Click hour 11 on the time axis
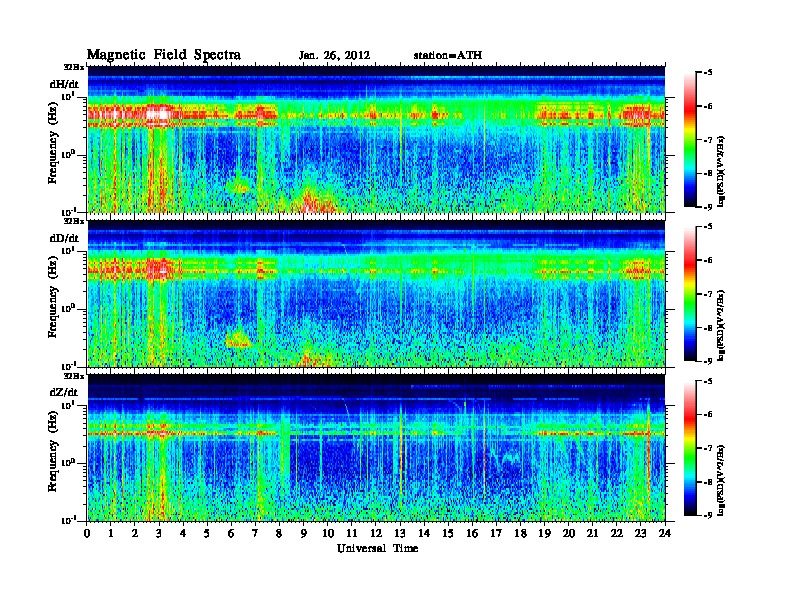The height and width of the screenshot is (612, 792). coord(352,534)
